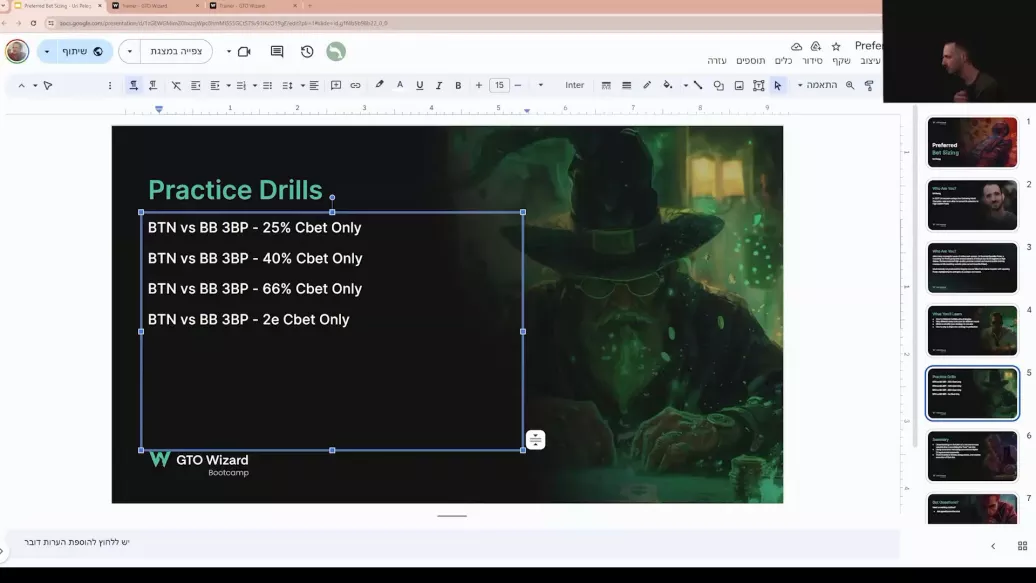The height and width of the screenshot is (583, 1036).
Task: Check document cloud save status
Action: (796, 46)
